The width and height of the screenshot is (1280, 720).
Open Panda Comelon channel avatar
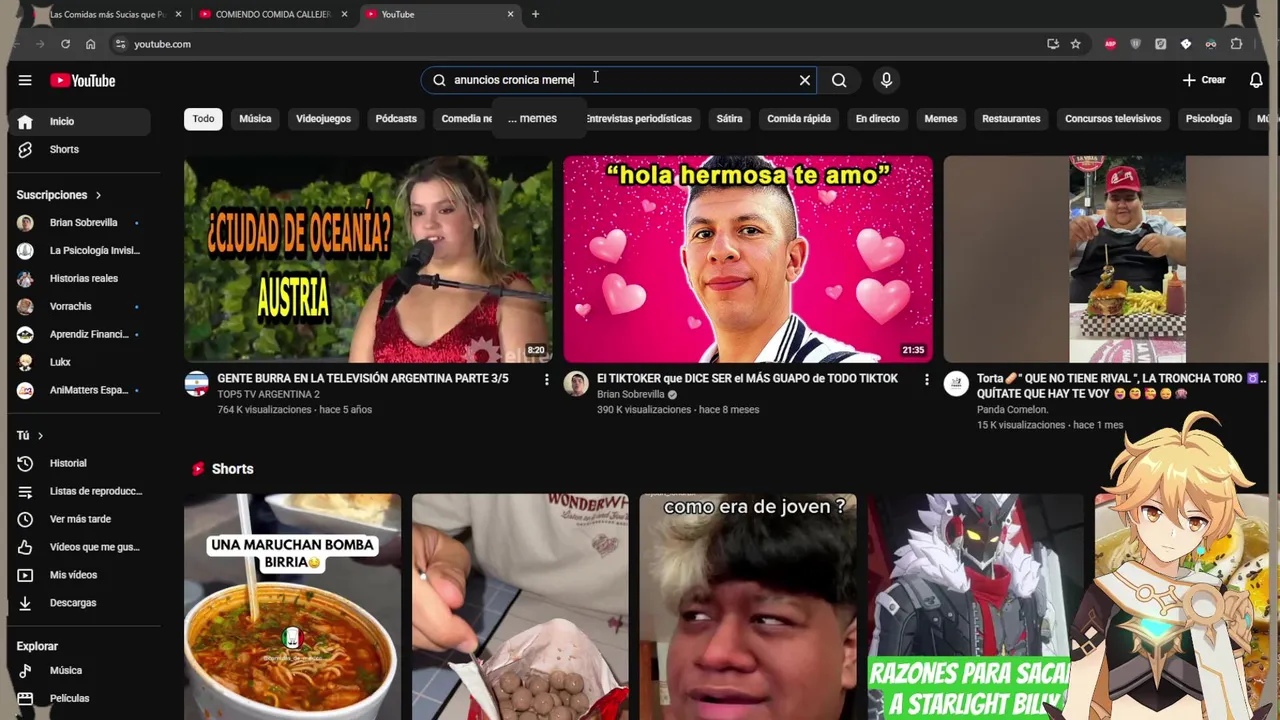[x=956, y=384]
